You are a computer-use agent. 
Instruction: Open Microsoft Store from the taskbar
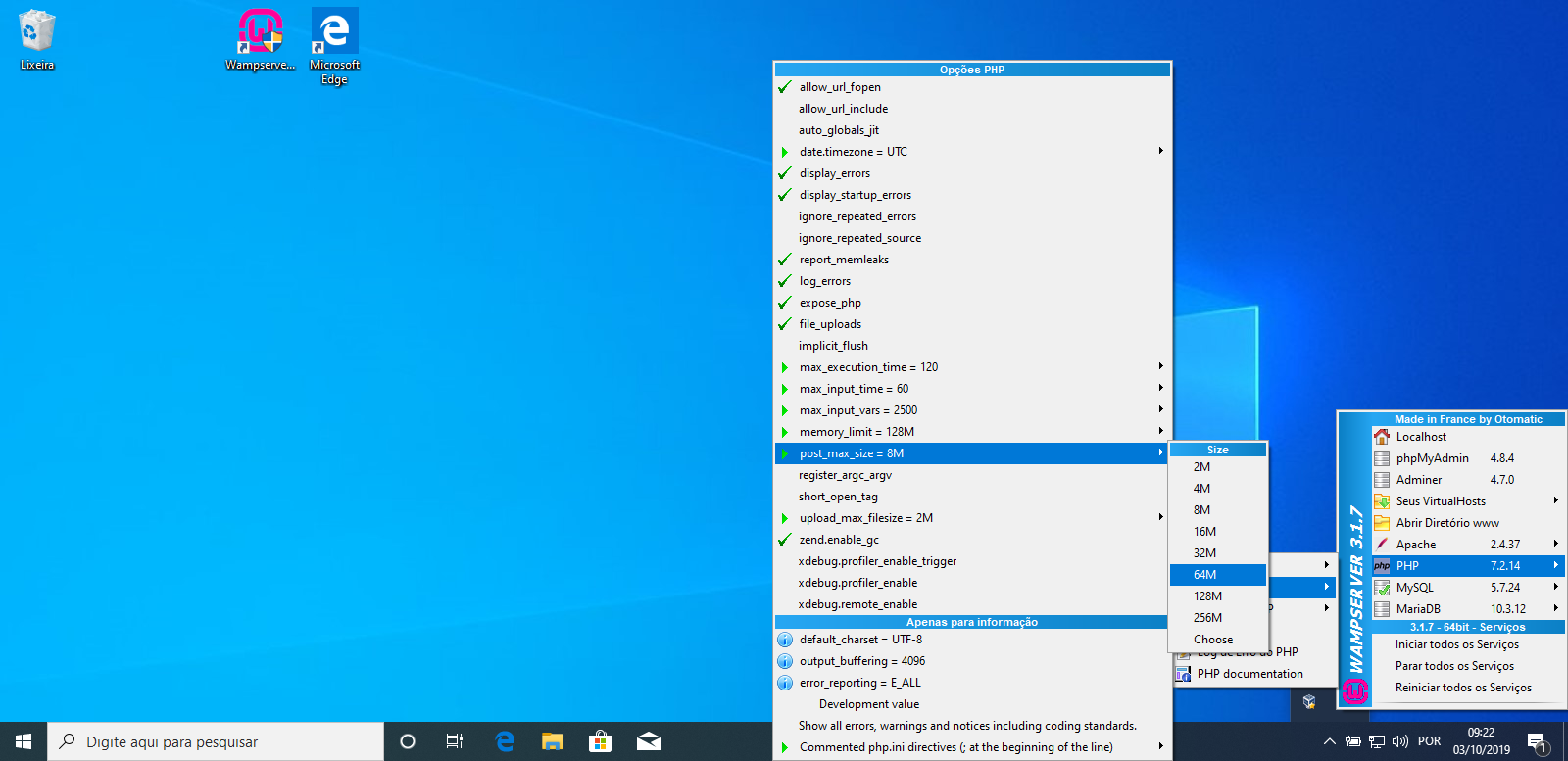click(600, 741)
